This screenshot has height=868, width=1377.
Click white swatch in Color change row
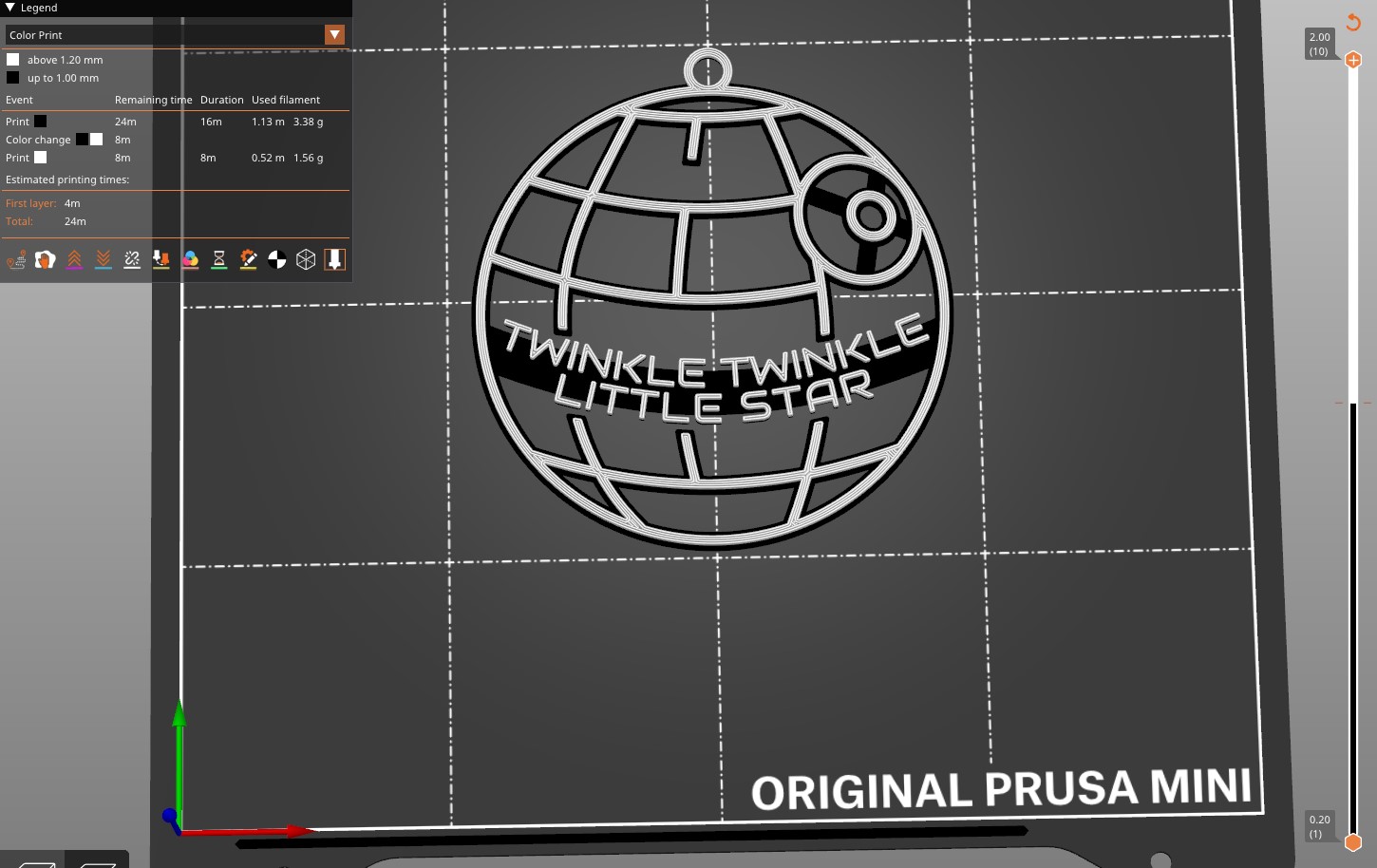(x=97, y=140)
